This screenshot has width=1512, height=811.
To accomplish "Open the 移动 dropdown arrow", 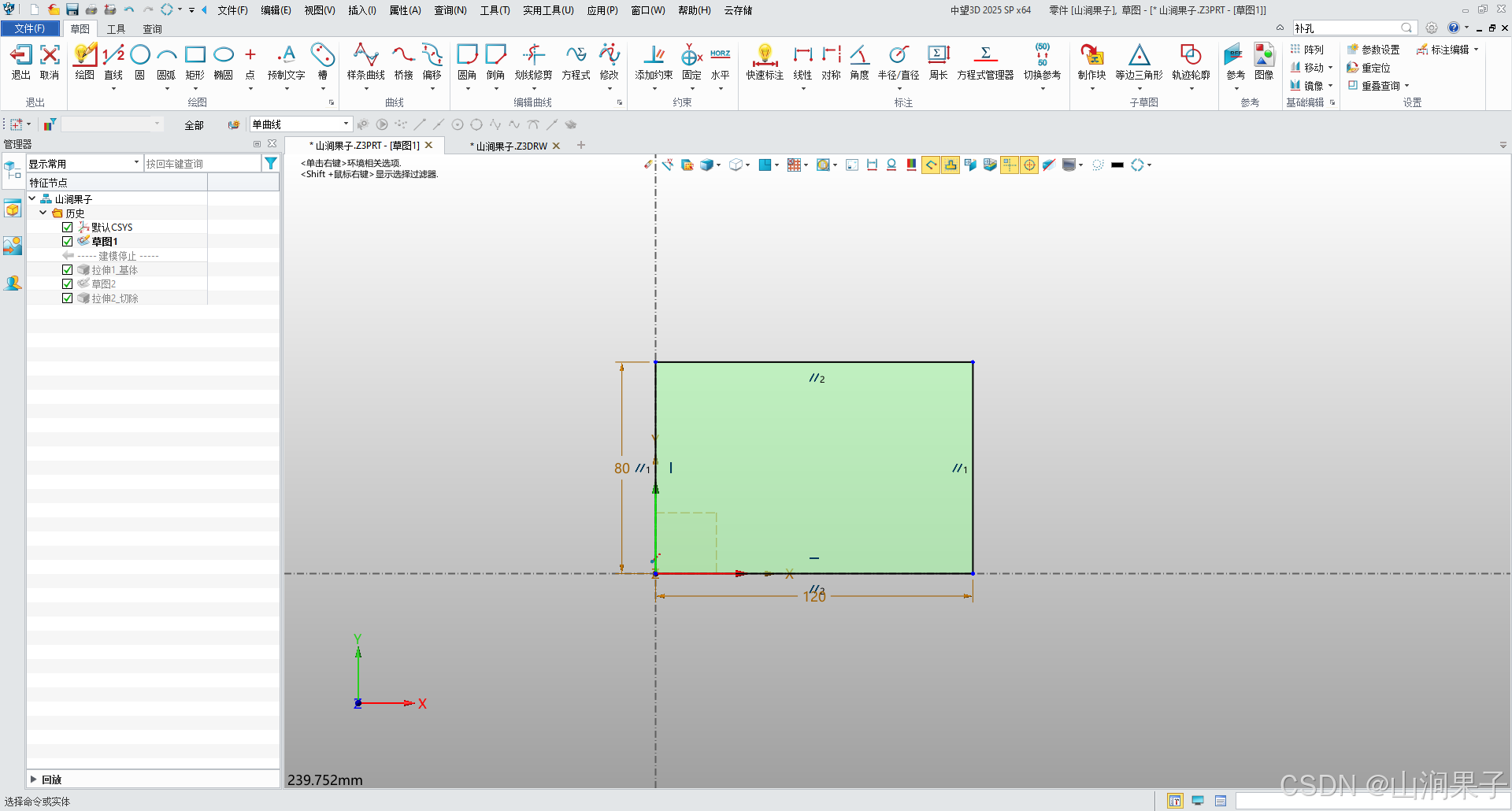I will [1331, 68].
